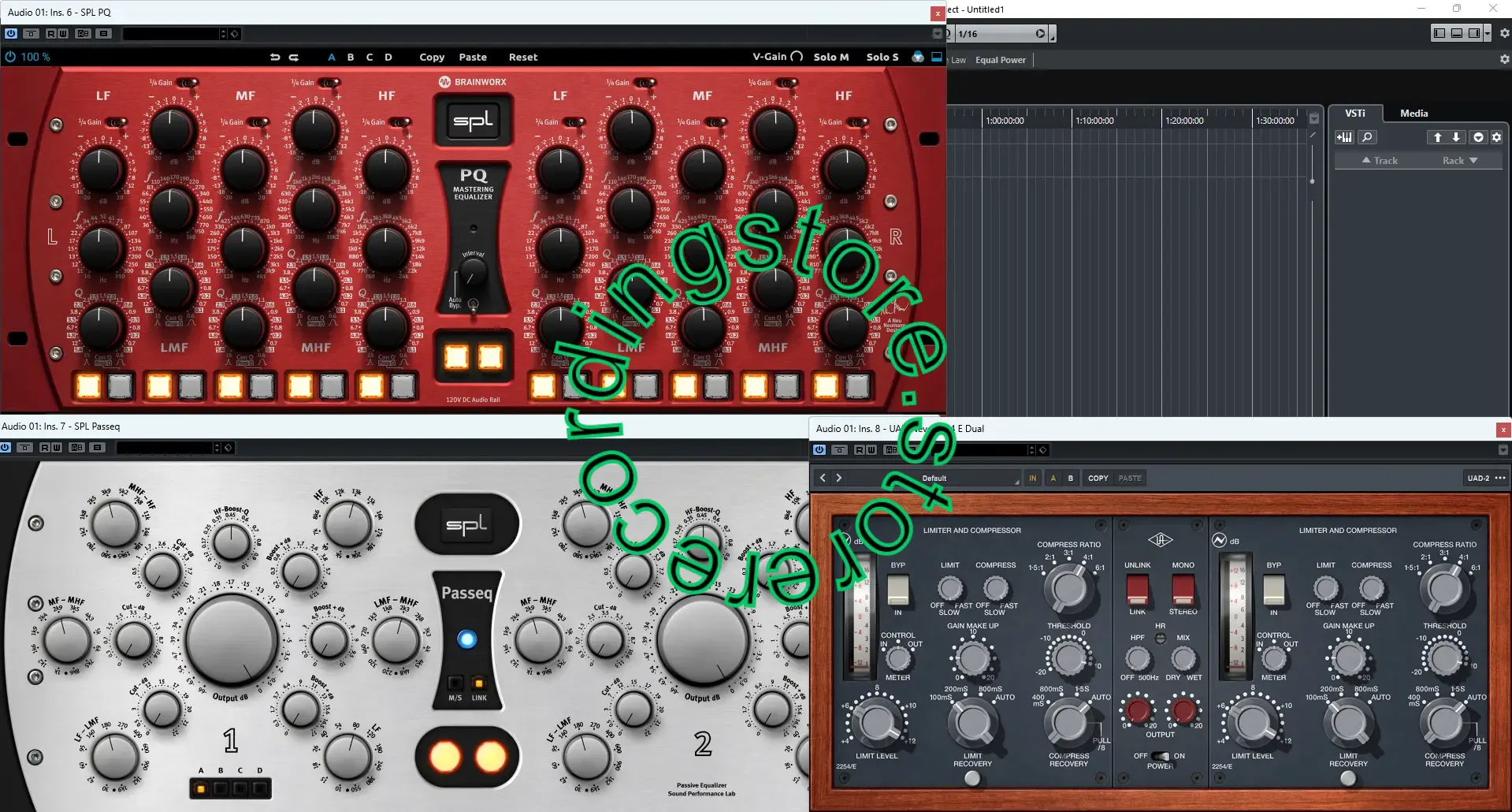This screenshot has width=1512, height=812.
Task: Toggle V-Gain in the SPL PQ toolbar
Action: click(x=778, y=57)
